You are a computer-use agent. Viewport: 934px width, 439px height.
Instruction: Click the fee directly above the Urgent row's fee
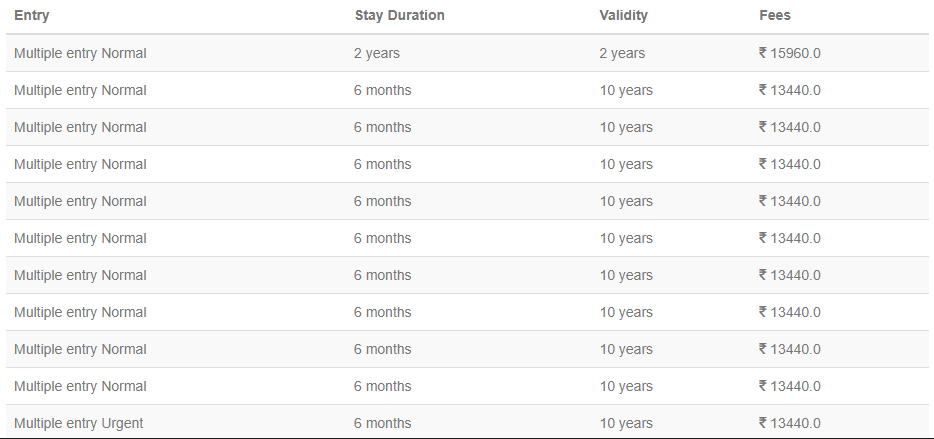pos(790,386)
